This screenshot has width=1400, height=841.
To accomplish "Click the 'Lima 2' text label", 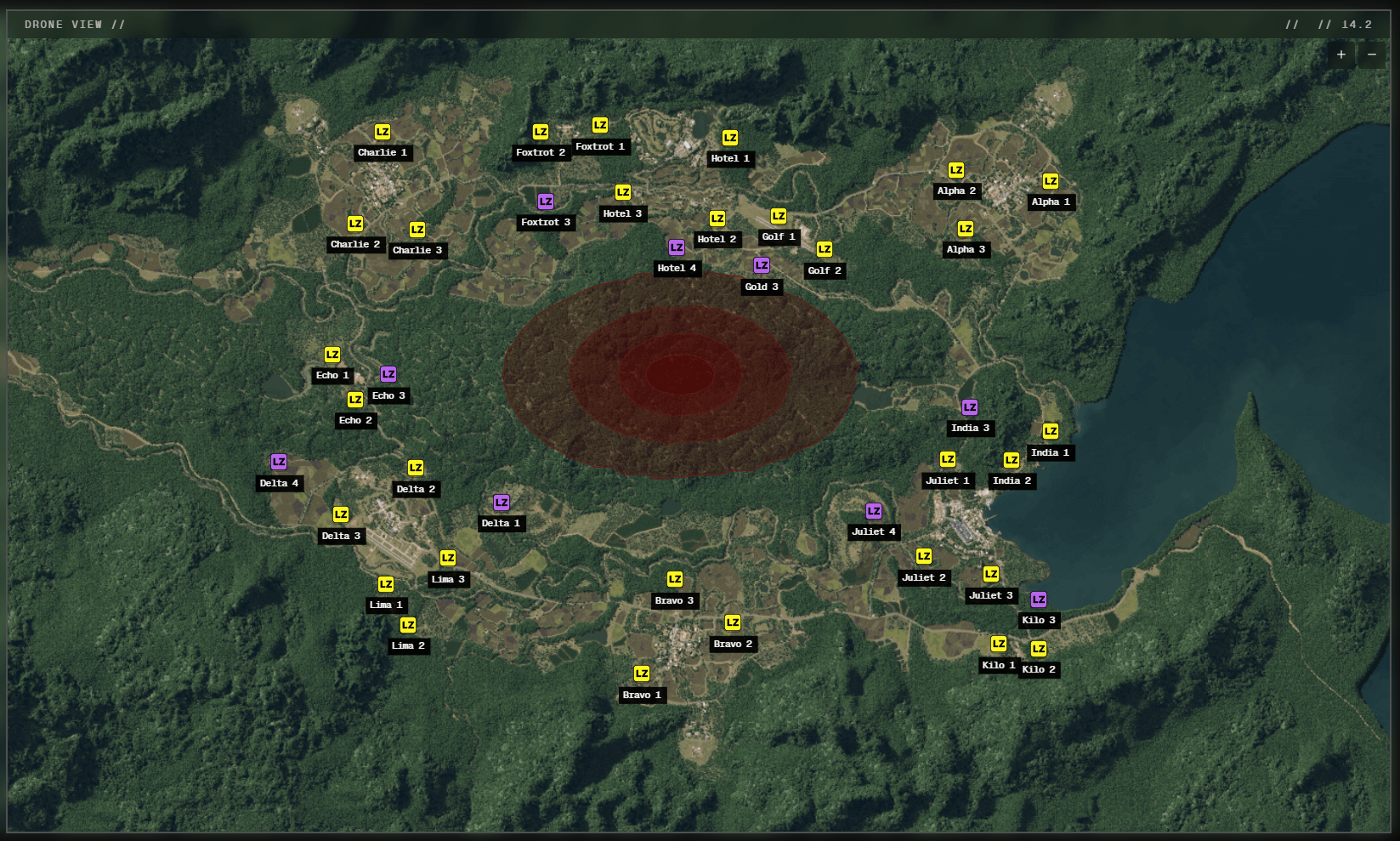I will pyautogui.click(x=408, y=646).
